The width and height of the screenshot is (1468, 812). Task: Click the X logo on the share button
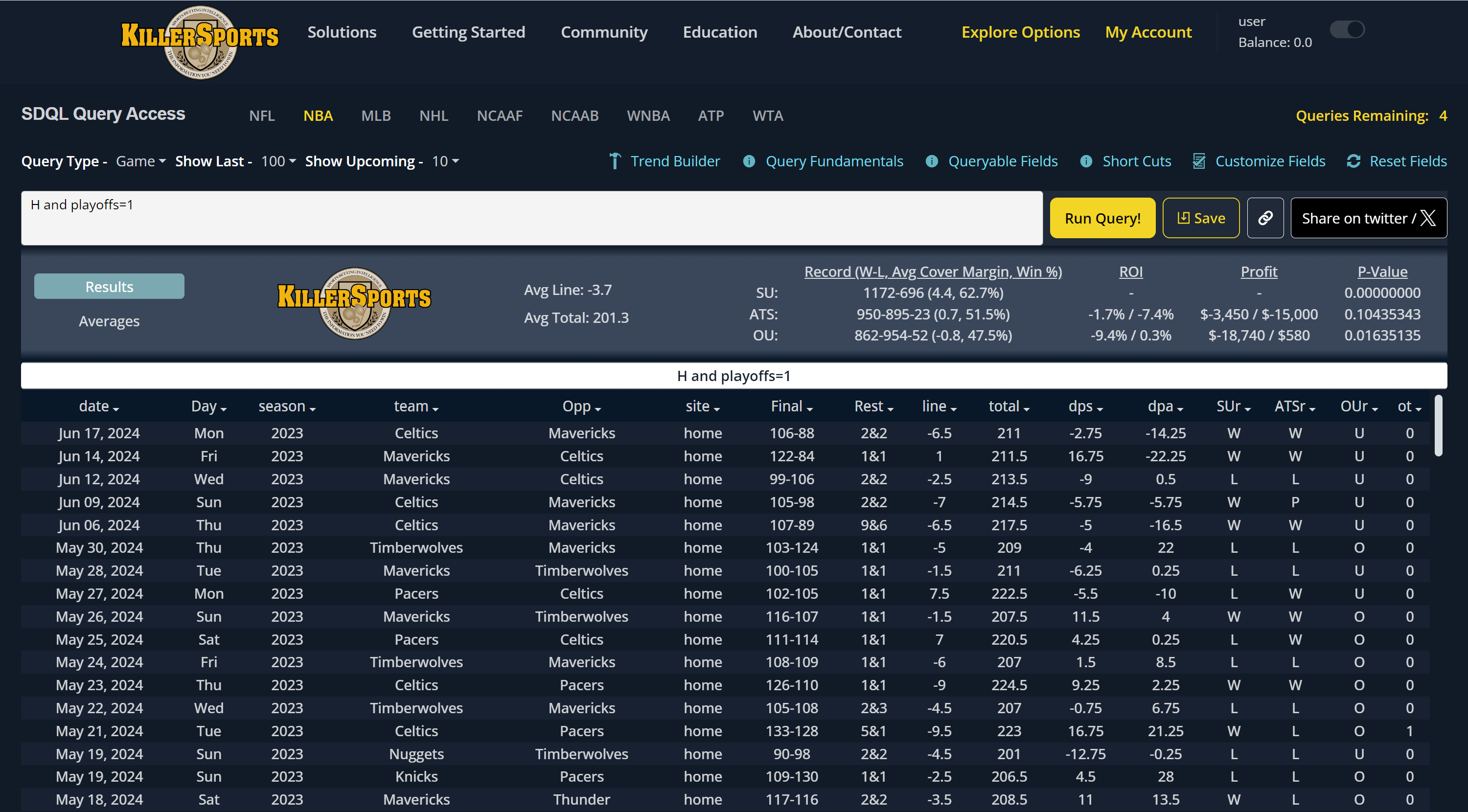click(x=1427, y=218)
